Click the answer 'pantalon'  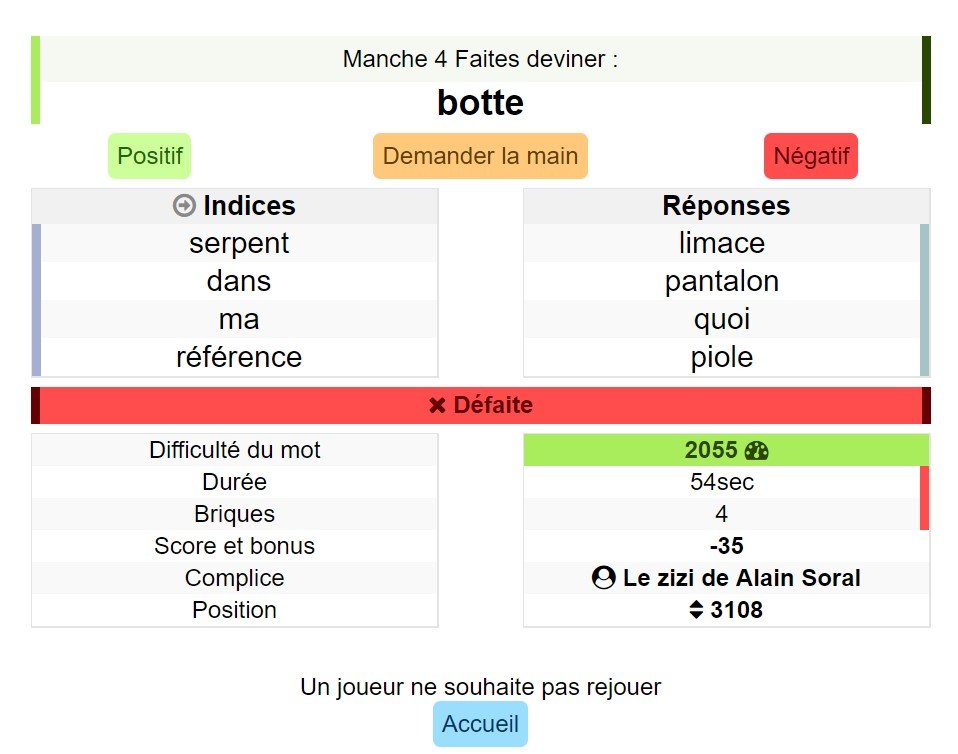[x=722, y=281]
